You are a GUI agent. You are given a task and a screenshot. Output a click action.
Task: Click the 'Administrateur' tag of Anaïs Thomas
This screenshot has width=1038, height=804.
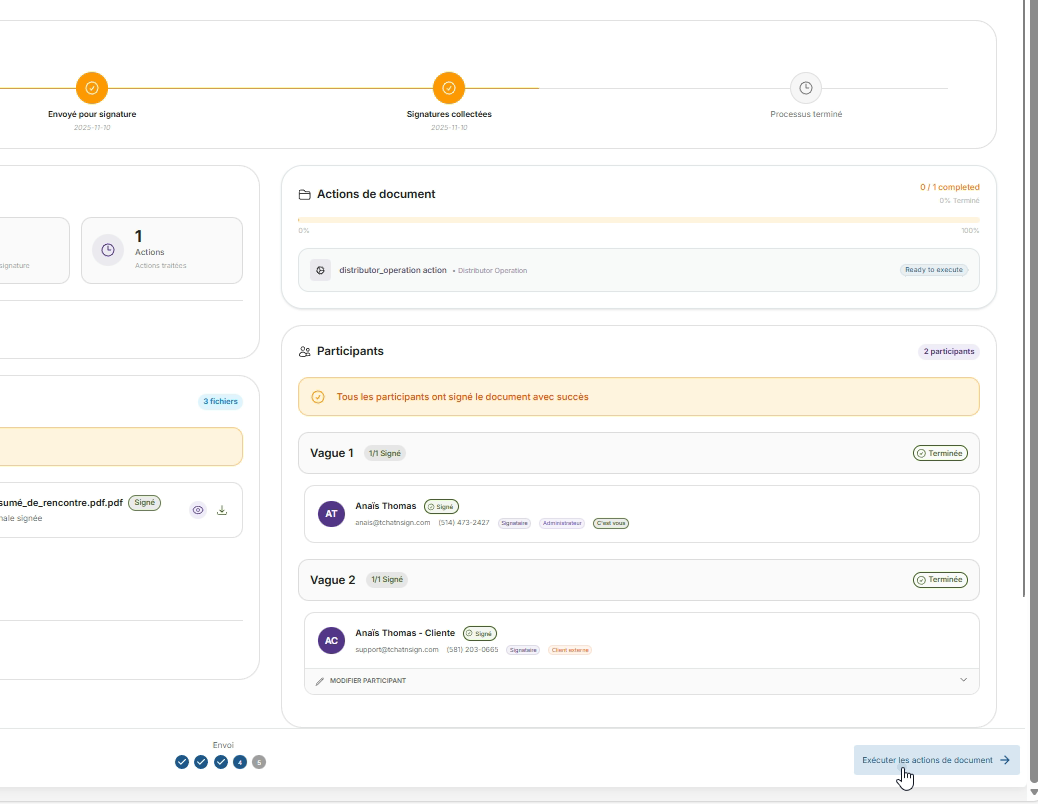pos(562,523)
